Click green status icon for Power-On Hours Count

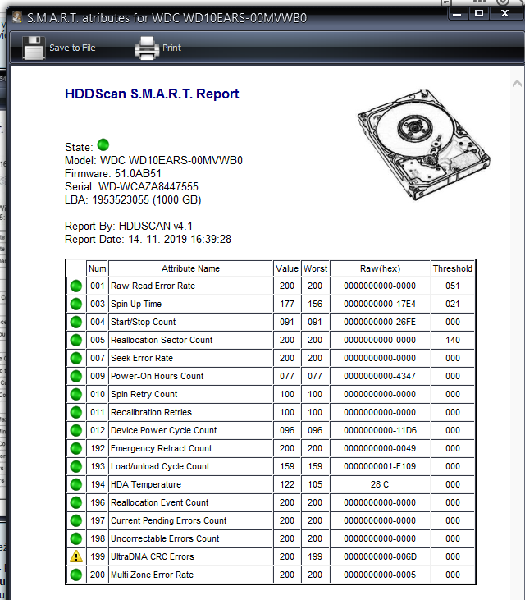click(x=76, y=376)
